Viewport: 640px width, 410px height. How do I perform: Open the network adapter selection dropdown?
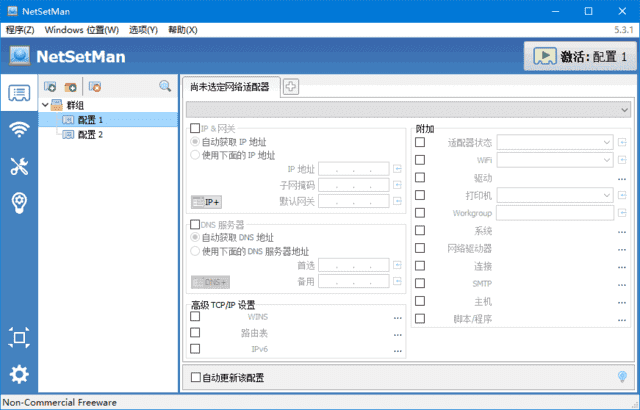click(408, 110)
